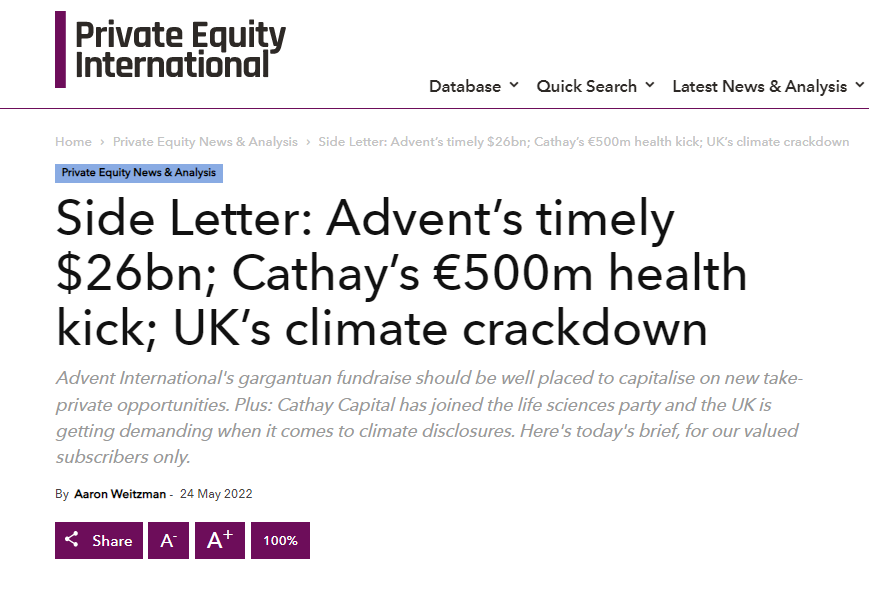
Task: Expand the Database menu chevron
Action: point(514,85)
